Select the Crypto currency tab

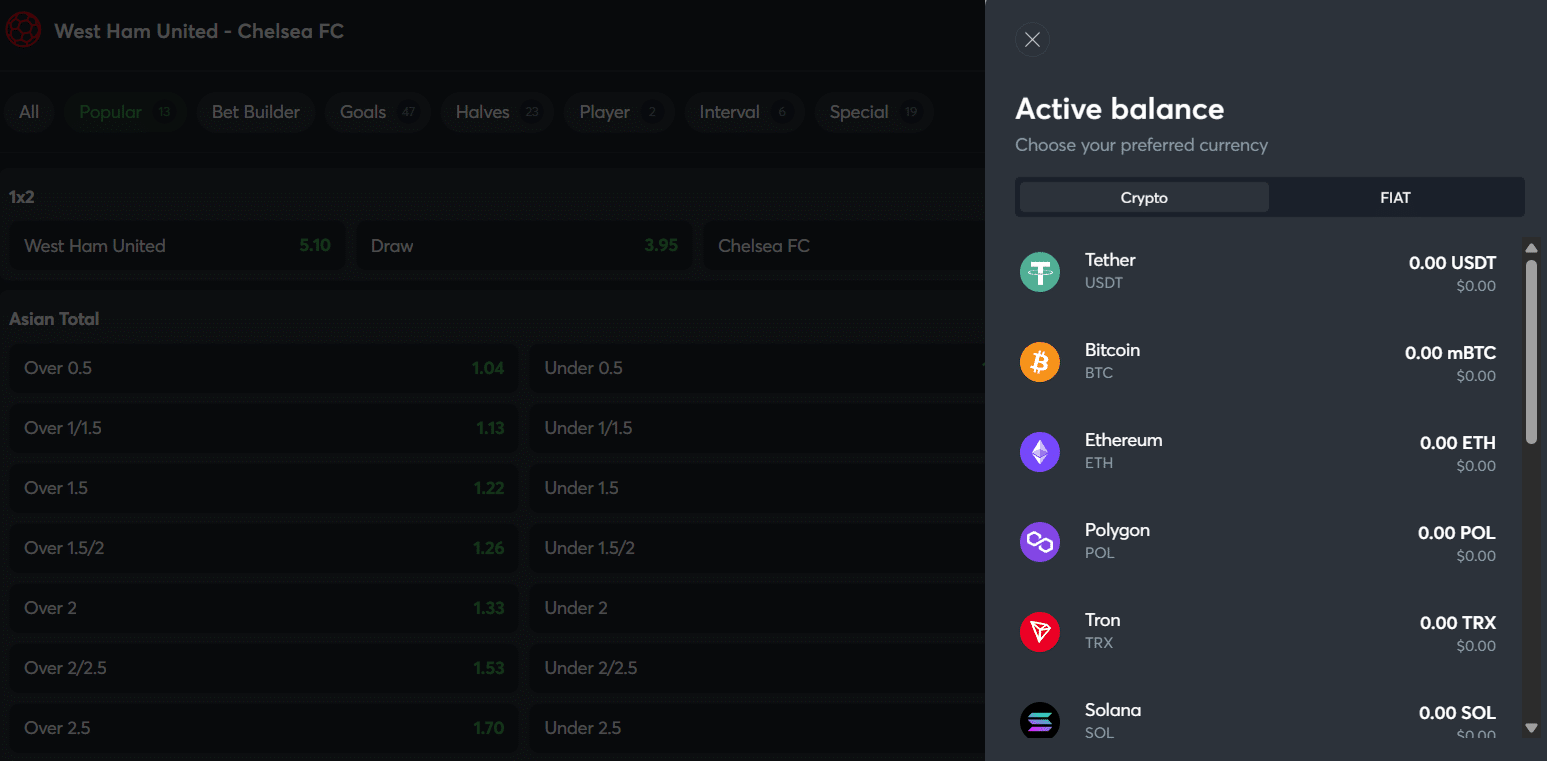(1143, 197)
